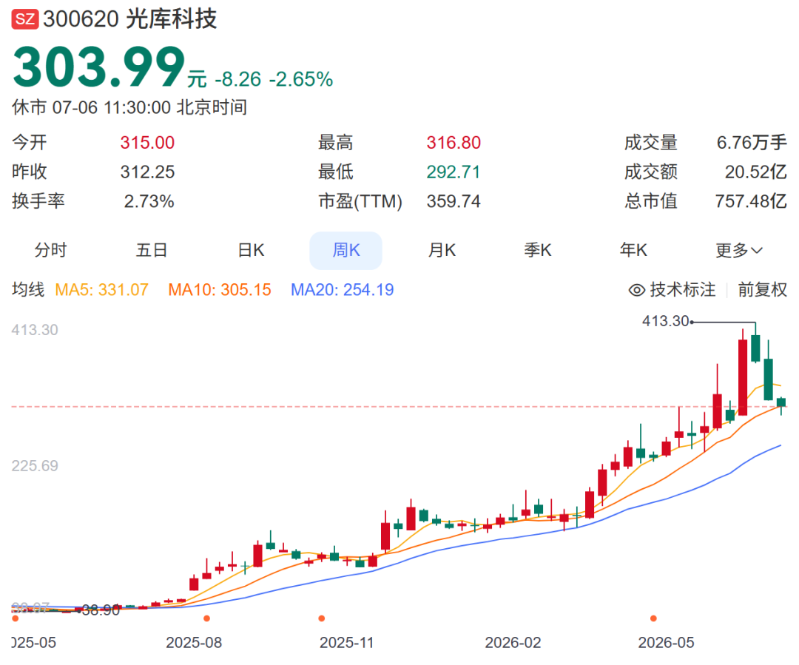799x665 pixels.
Task: Click the 昨收 value 312.25
Action: 147,172
